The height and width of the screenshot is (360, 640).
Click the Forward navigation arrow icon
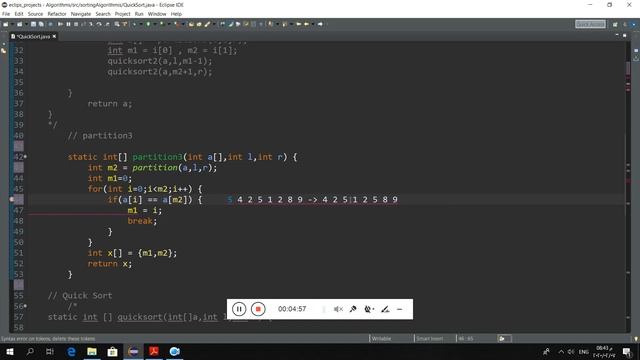320,24
